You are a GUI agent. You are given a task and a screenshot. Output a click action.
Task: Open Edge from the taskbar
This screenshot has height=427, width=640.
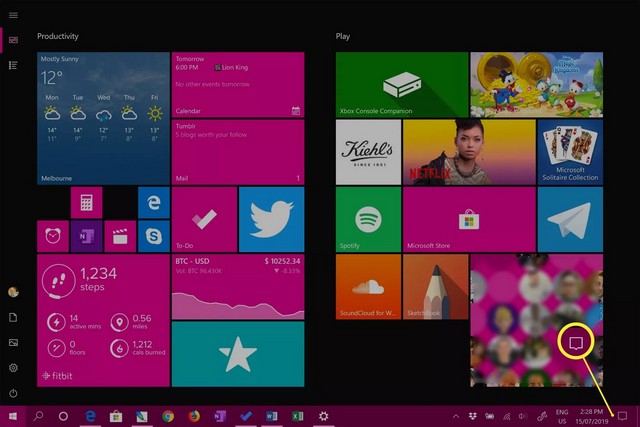point(90,416)
